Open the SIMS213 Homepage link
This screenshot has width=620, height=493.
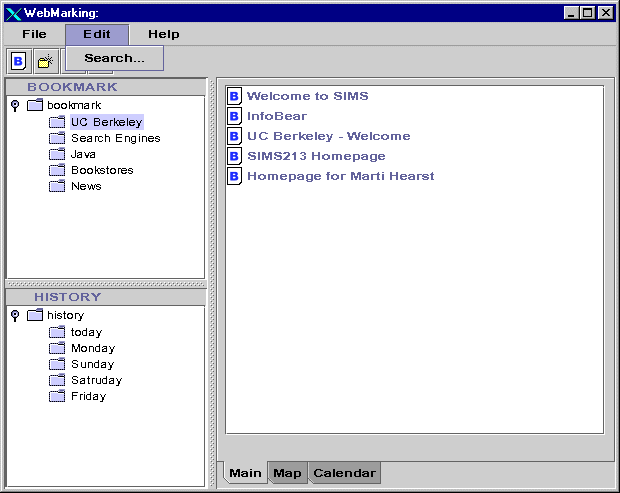tap(316, 156)
